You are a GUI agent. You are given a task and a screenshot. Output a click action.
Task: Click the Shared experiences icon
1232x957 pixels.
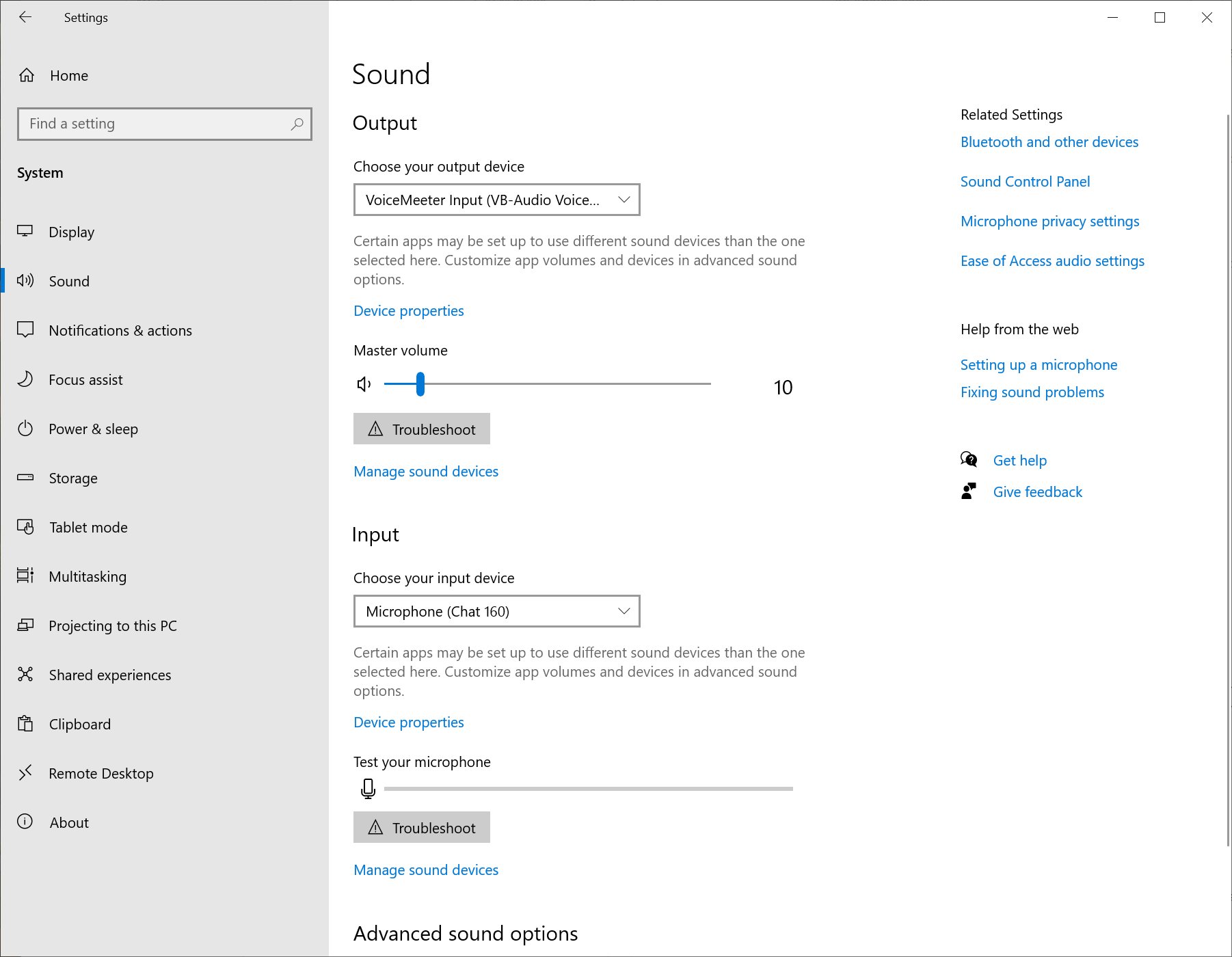tap(25, 674)
